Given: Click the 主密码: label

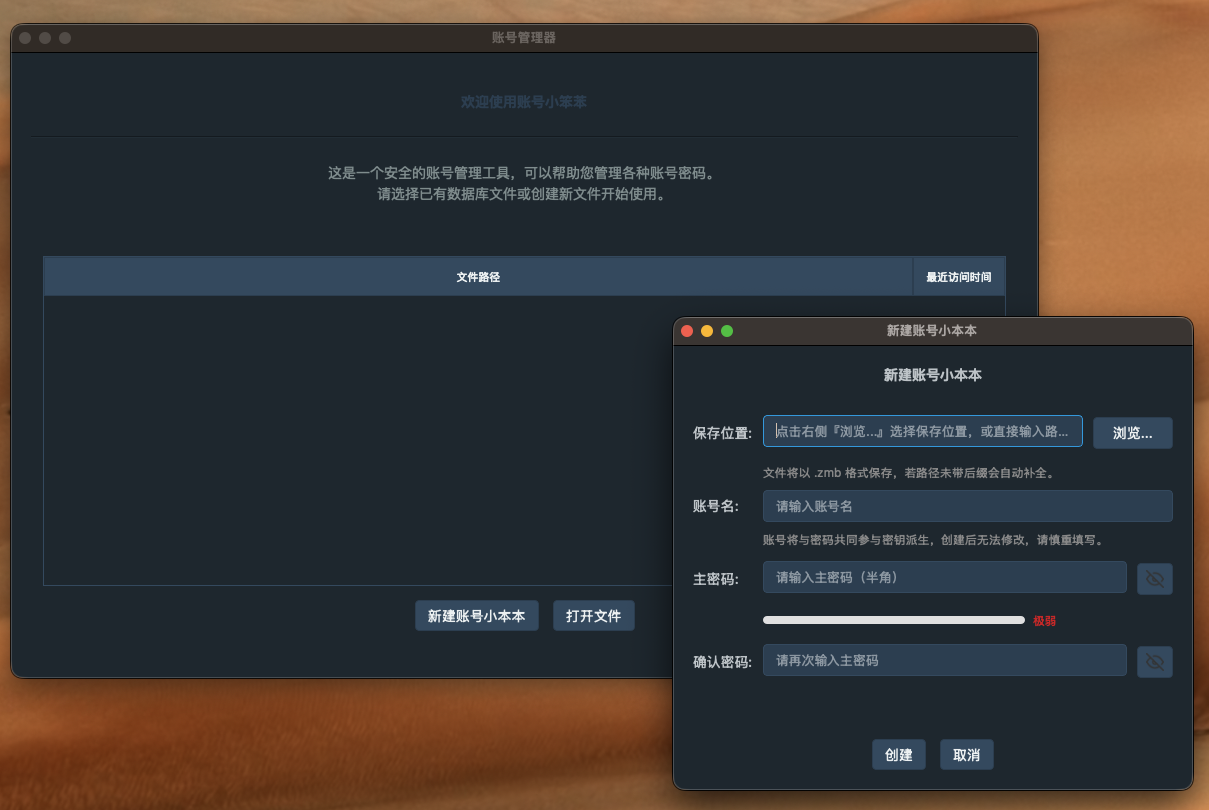Looking at the screenshot, I should point(715,578).
